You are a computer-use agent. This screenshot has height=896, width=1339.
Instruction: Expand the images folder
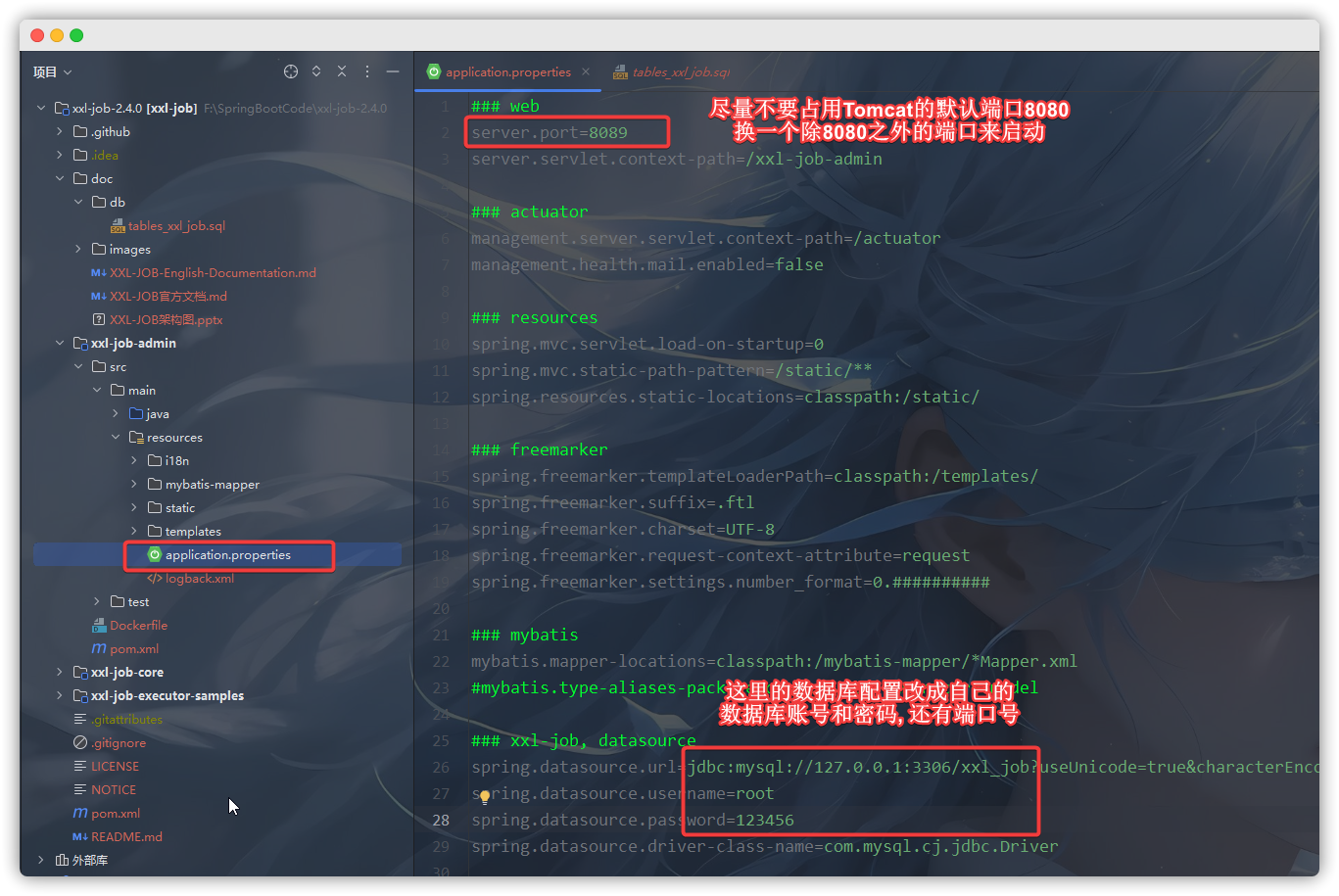click(x=78, y=249)
